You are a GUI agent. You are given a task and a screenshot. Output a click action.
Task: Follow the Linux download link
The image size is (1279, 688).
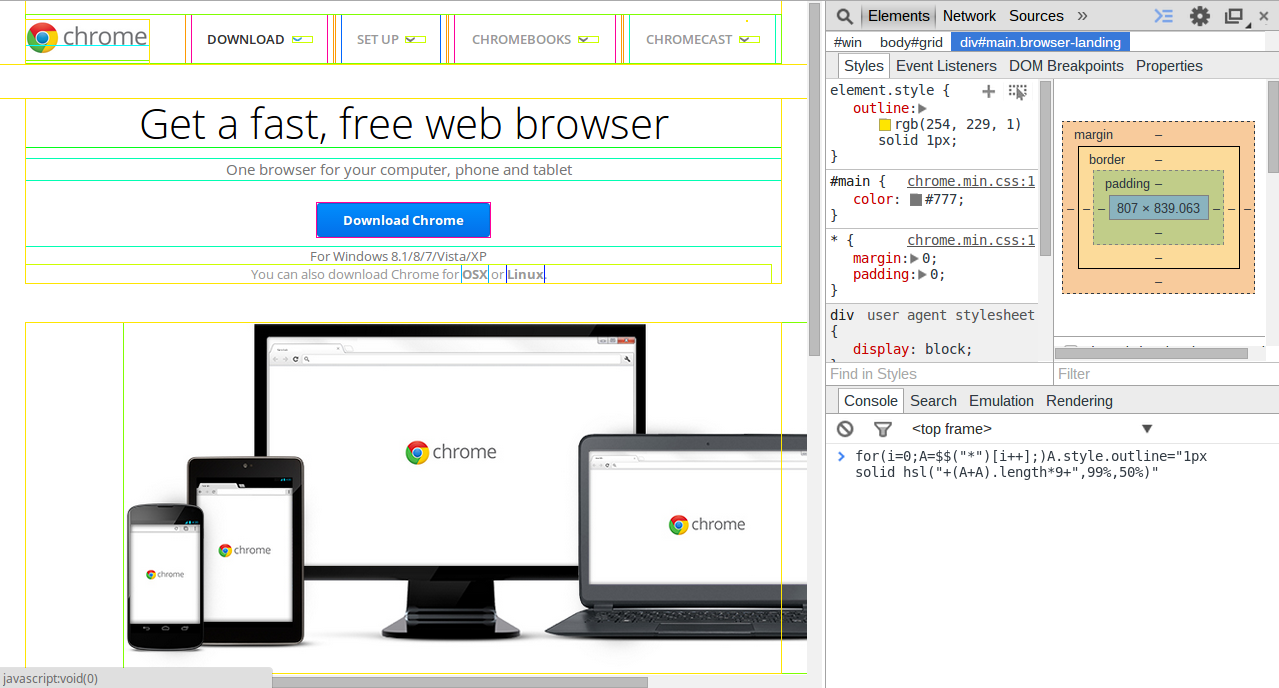point(525,274)
